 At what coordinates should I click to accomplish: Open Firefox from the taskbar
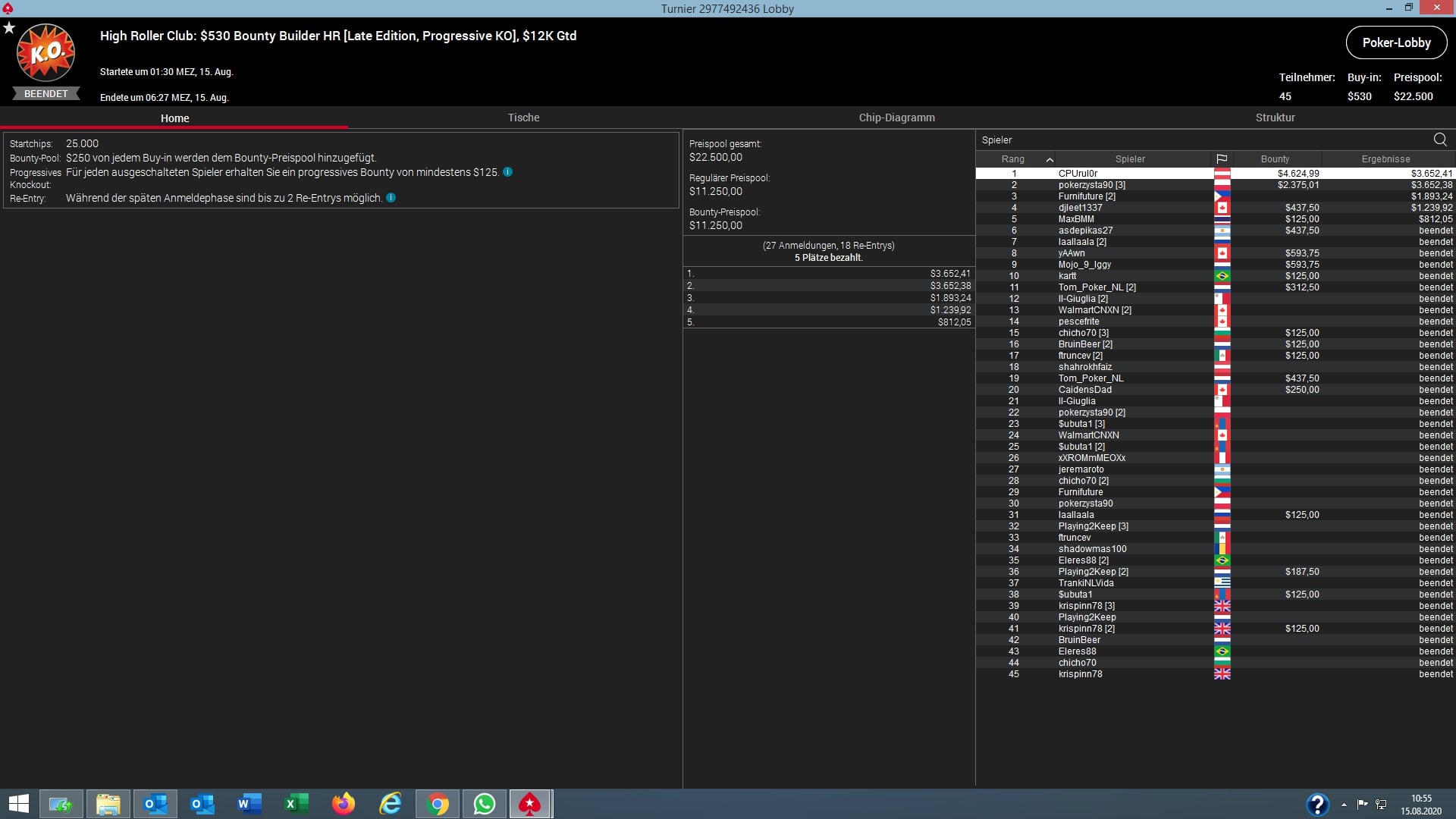(344, 804)
